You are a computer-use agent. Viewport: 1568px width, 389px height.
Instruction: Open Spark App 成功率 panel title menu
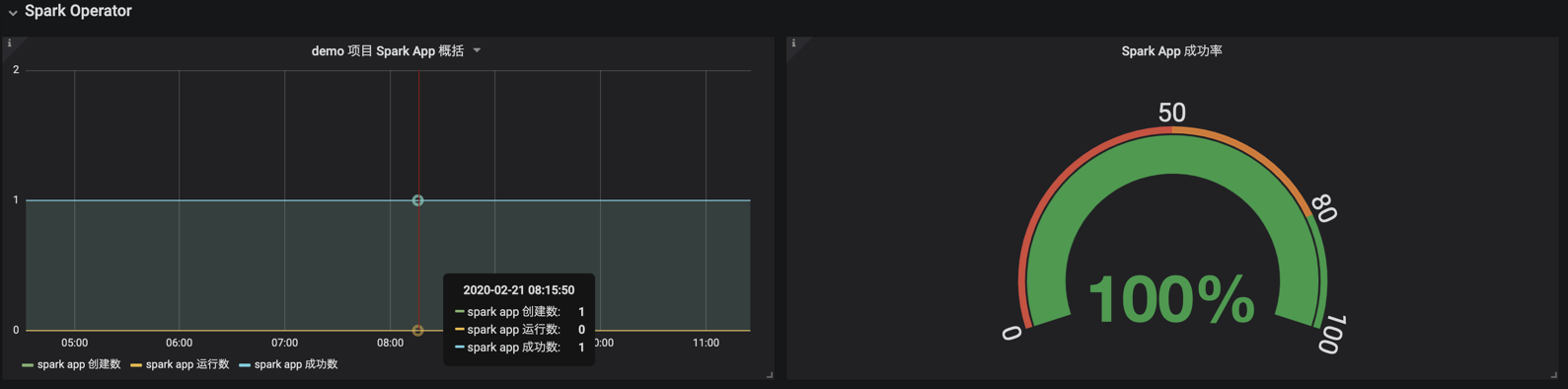pos(1171,50)
